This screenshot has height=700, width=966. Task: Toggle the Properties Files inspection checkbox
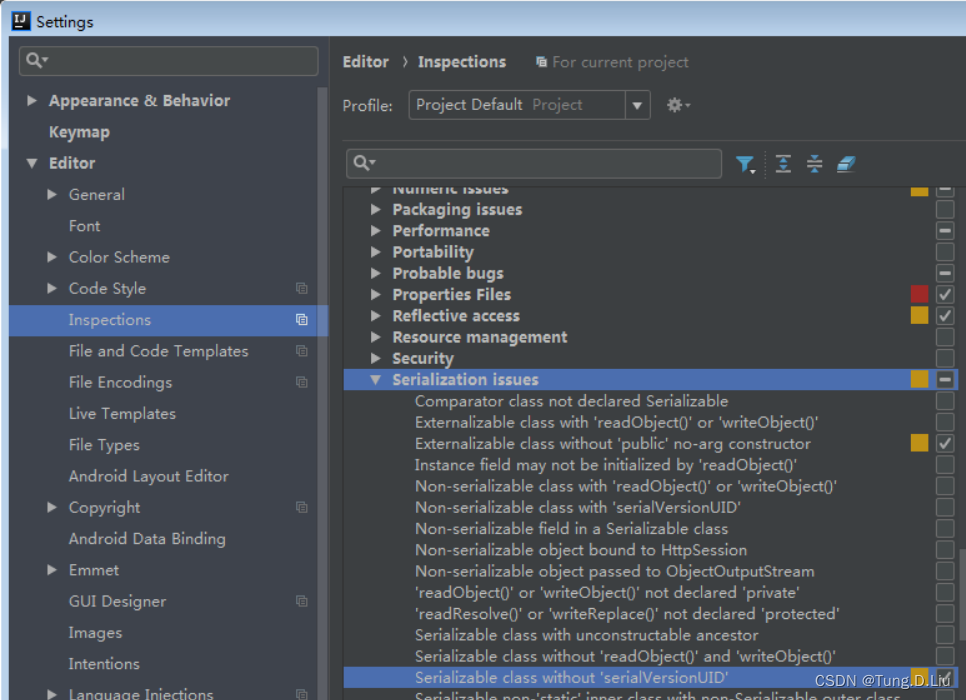coord(944,295)
